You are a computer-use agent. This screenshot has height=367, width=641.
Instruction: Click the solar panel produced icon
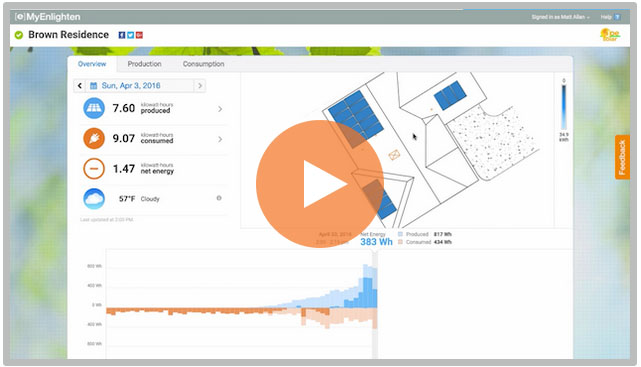point(94,108)
